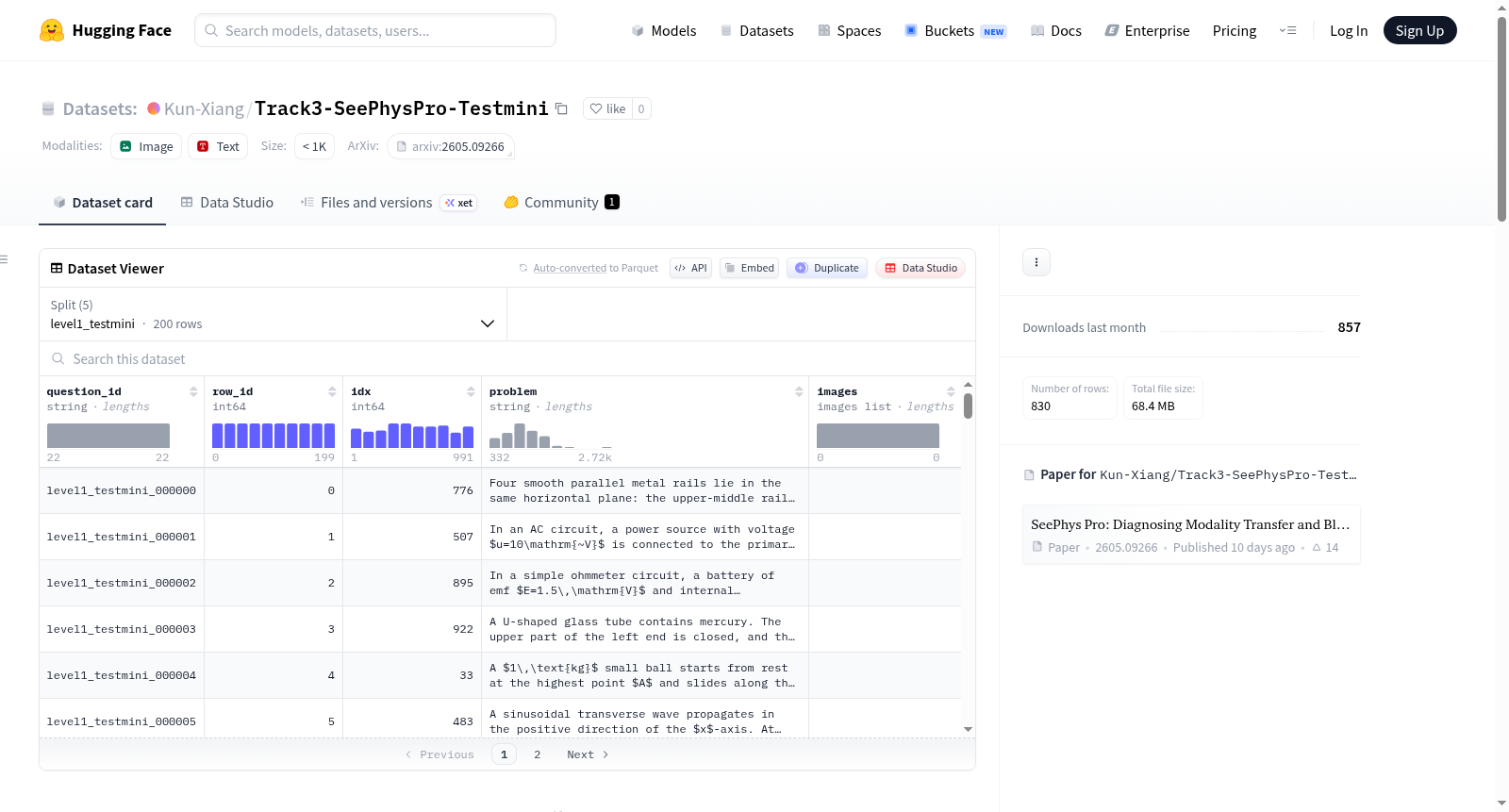Open the Pricing page
1509x812 pixels.
pyautogui.click(x=1235, y=30)
